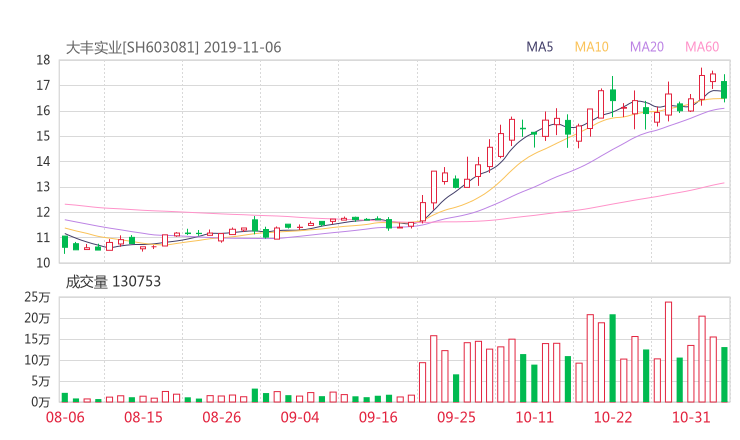Screen dimensions: 740x440
Task: Click the price axis value 12
Action: (x=43, y=212)
